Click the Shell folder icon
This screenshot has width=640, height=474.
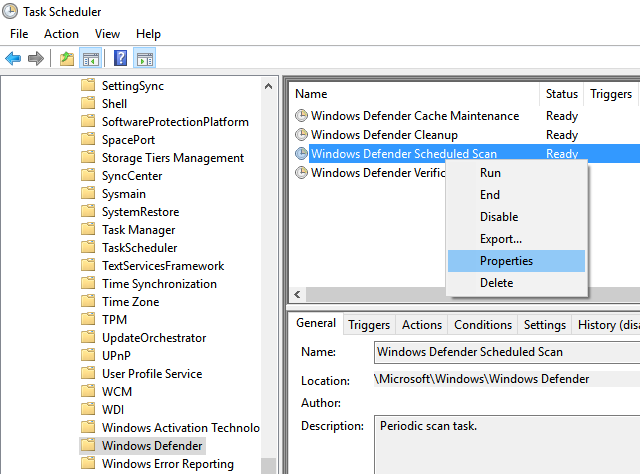(88, 103)
